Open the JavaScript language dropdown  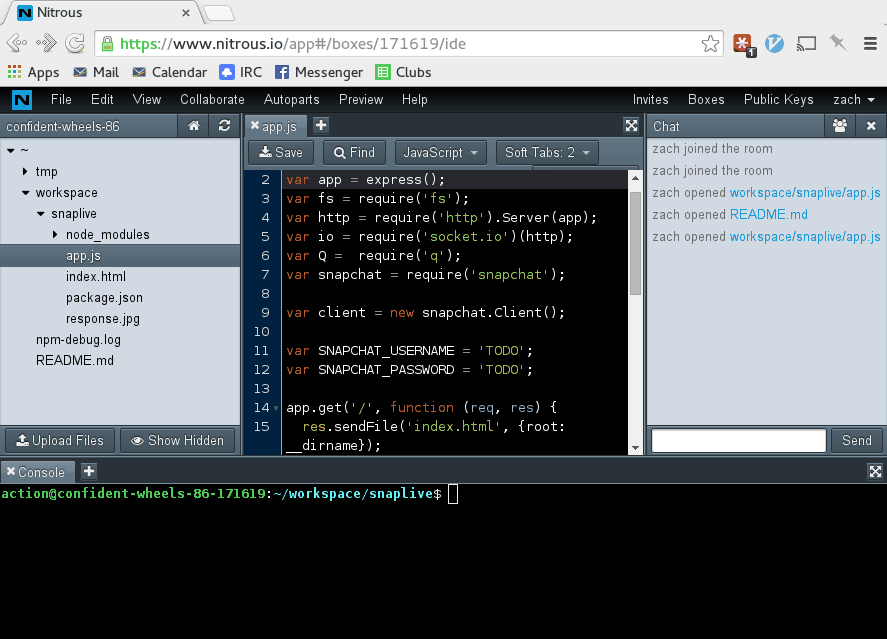click(x=441, y=153)
